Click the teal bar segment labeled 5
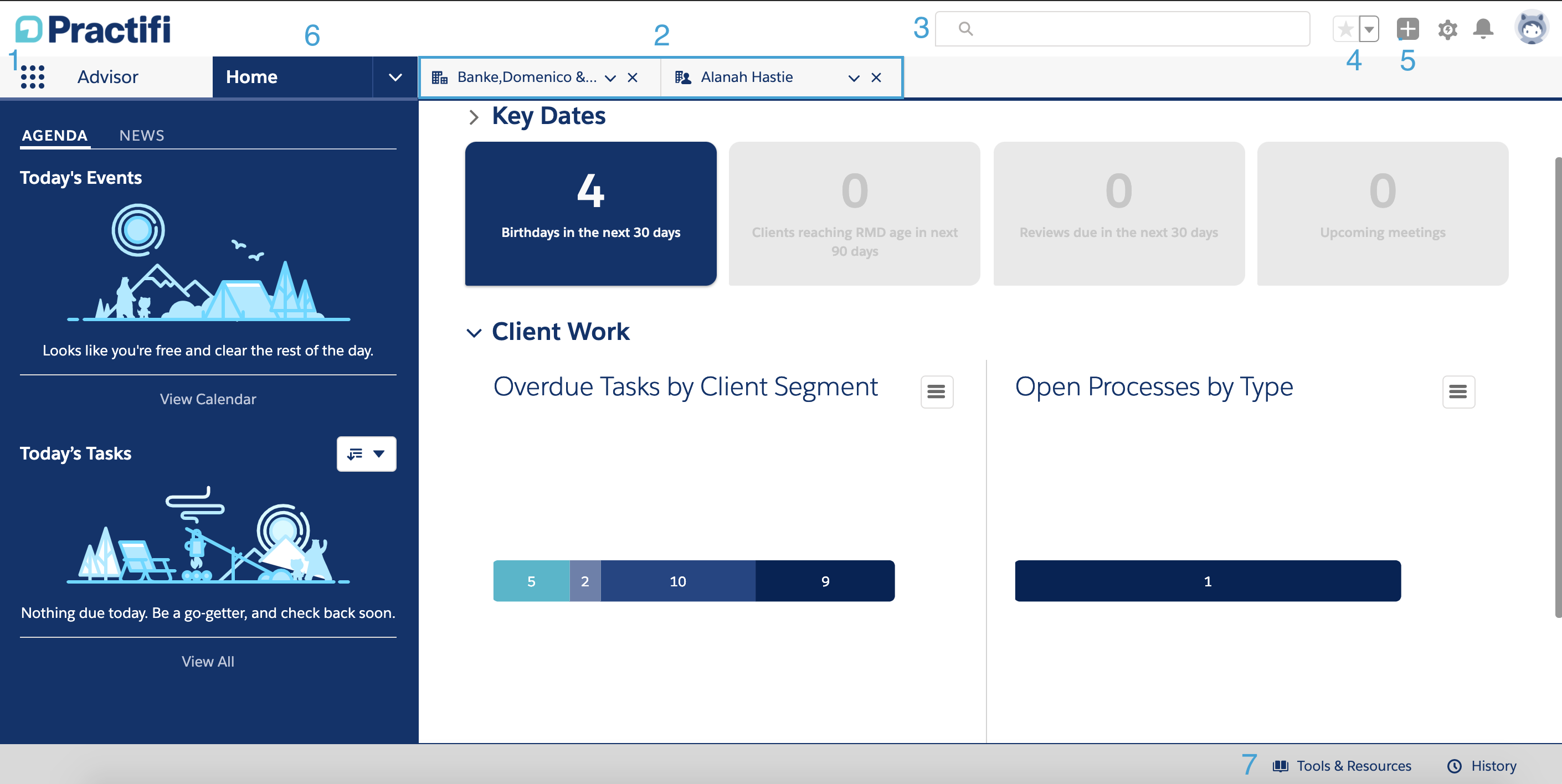This screenshot has width=1562, height=784. click(x=531, y=581)
